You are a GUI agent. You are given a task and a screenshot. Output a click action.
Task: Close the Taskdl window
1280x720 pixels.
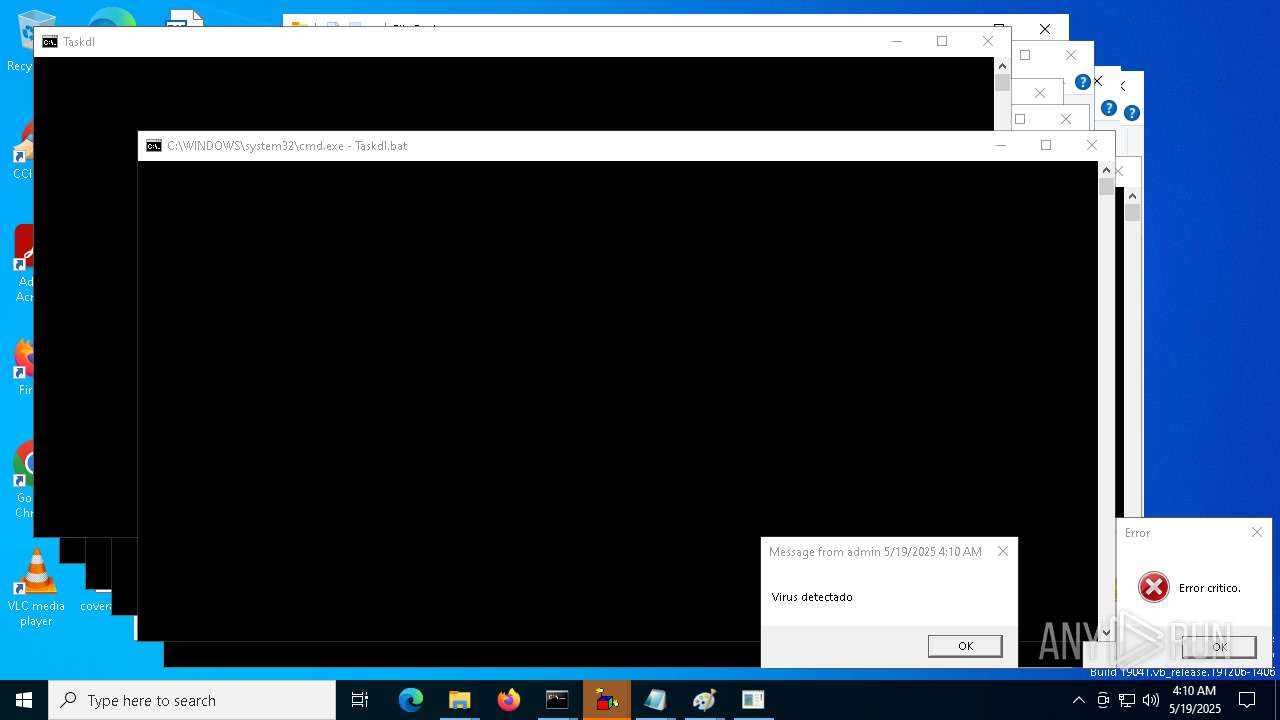click(x=988, y=42)
